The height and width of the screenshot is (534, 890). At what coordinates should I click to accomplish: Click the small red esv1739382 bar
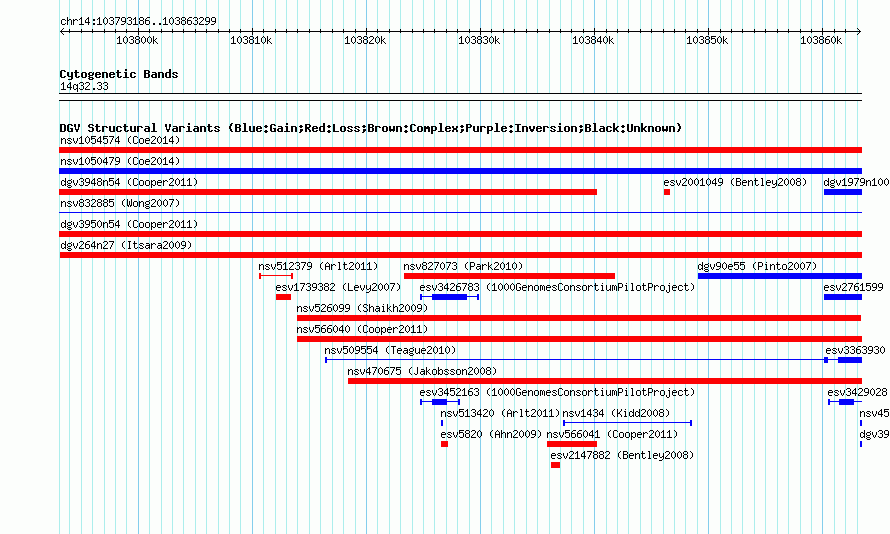[283, 297]
